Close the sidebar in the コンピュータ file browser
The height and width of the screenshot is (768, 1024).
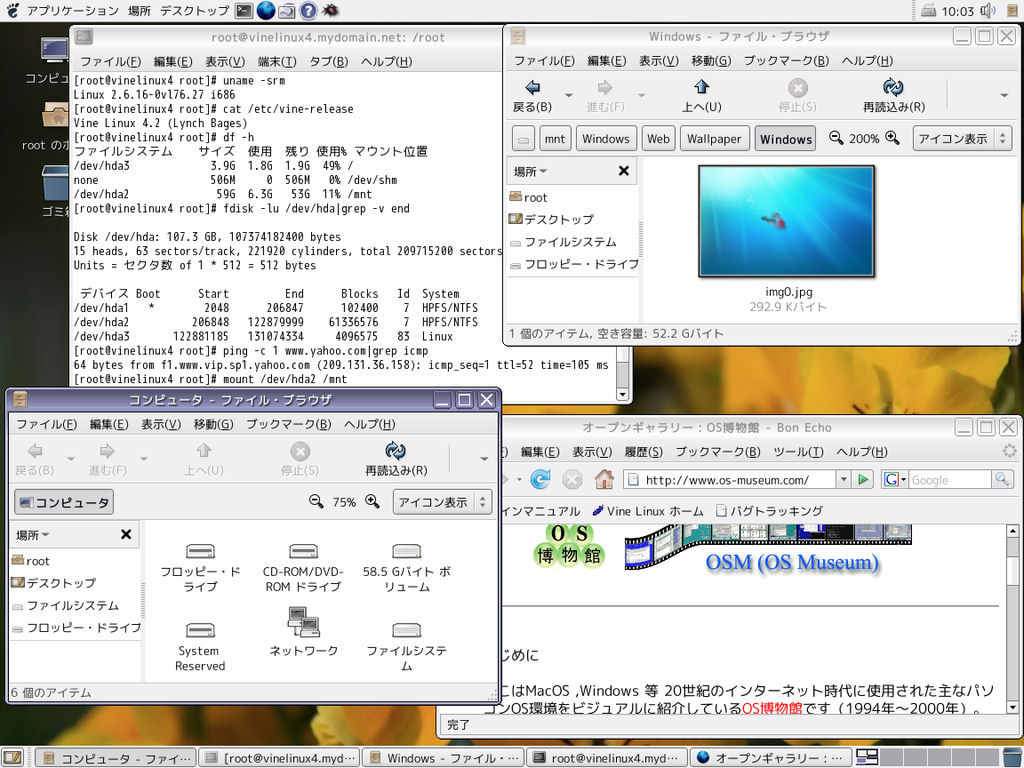pos(126,535)
